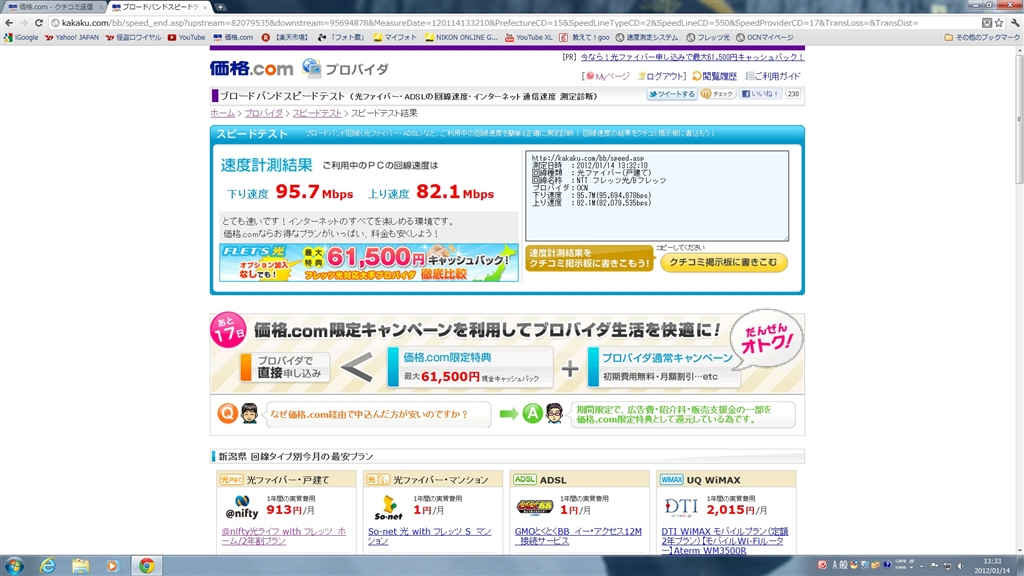
Task: Open the その他のブックマーク folder
Action: (982, 37)
